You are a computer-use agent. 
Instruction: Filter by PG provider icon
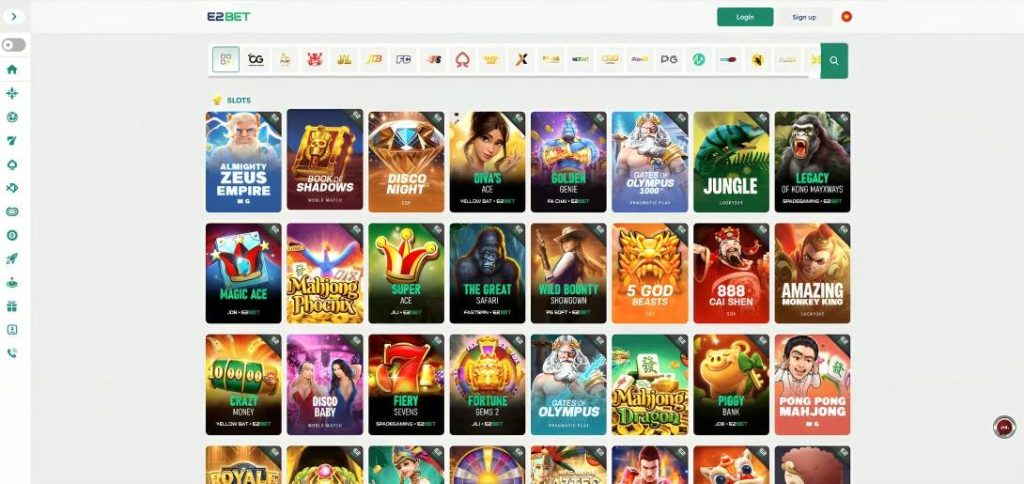pyautogui.click(x=669, y=59)
